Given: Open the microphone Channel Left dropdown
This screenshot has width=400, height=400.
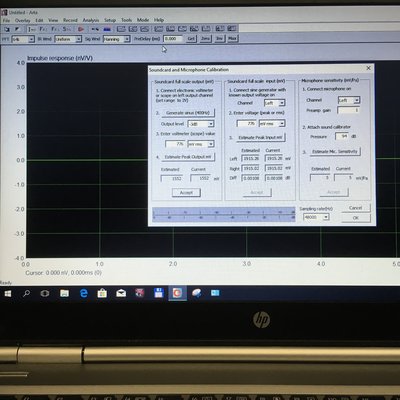Looking at the screenshot, I should [x=349, y=100].
